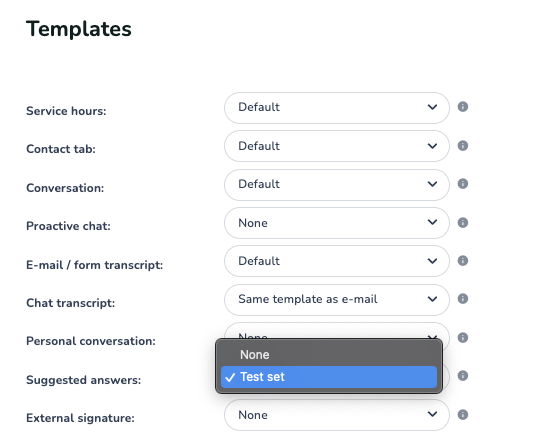Viewport: 555px width, 448px height.
Task: Click info icon beside Service hours
Action: click(x=463, y=107)
